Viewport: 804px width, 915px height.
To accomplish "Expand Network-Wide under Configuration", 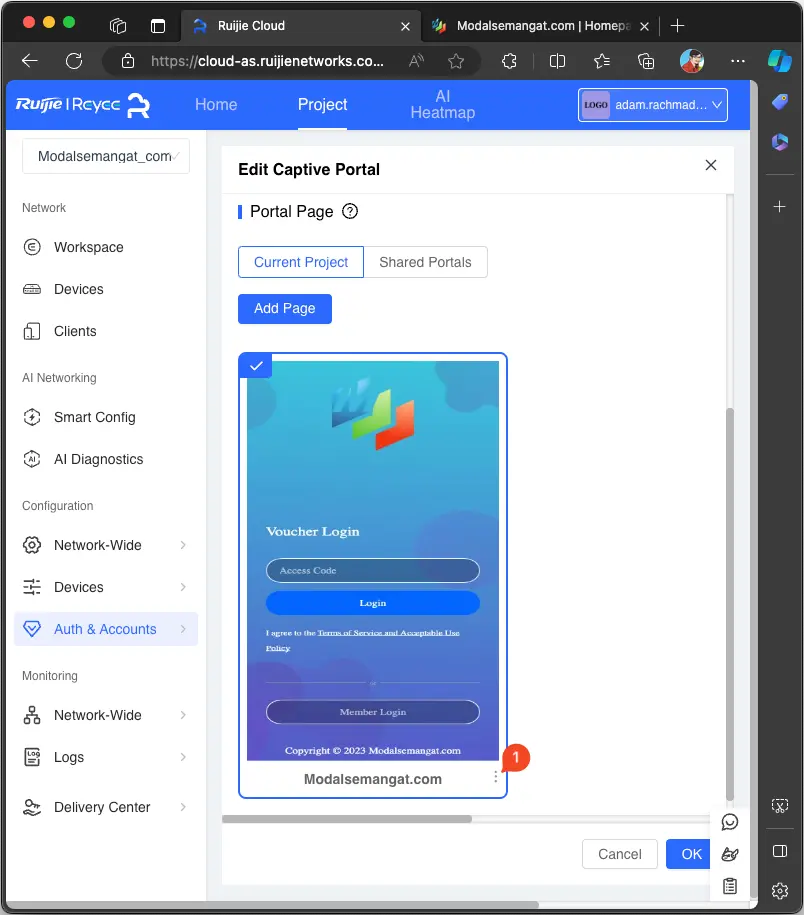I will coord(105,545).
